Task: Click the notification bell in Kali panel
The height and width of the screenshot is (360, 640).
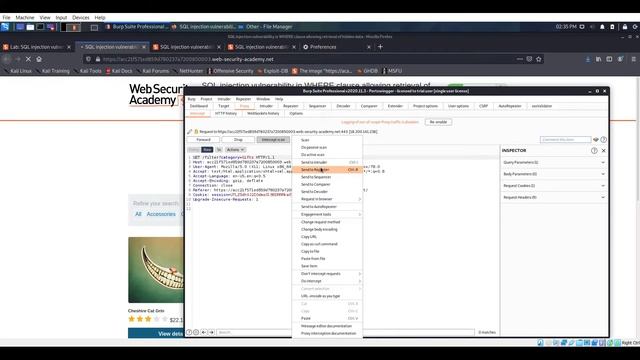Action: point(602,27)
